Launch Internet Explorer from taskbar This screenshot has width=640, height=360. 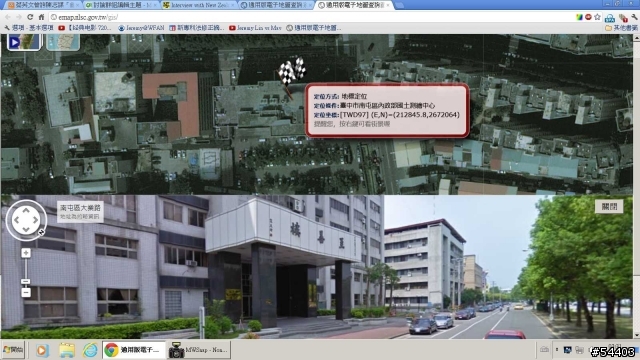[90, 350]
